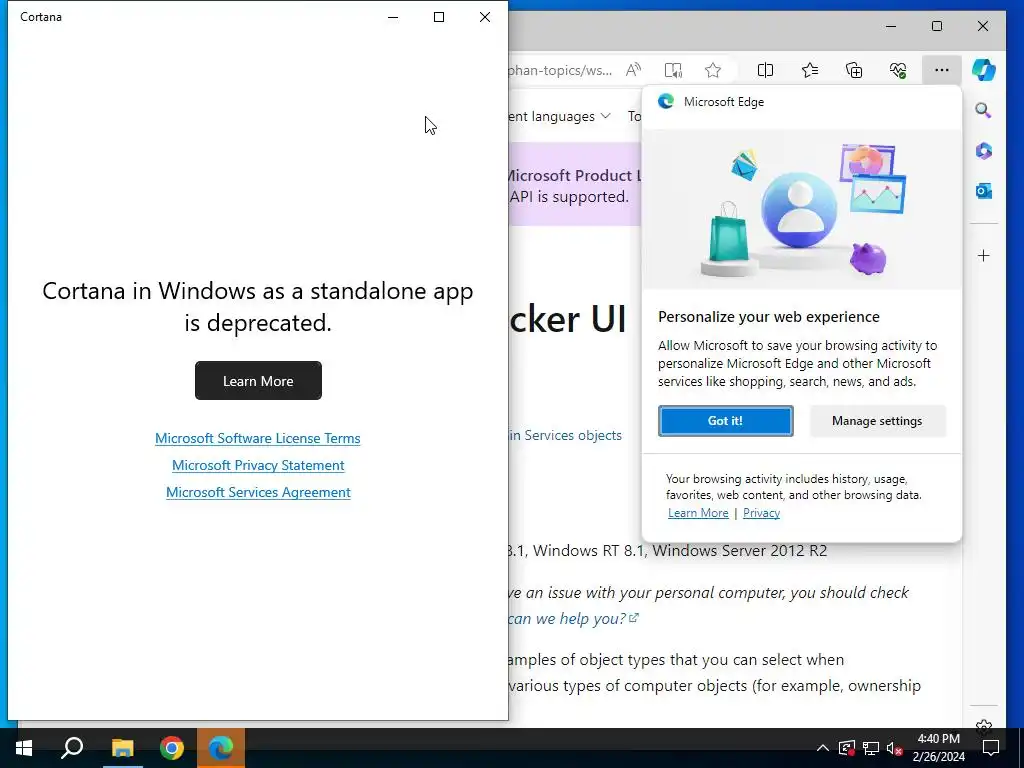Open Learn More in Cortana window
Screen dimensions: 1024x768
click(258, 381)
